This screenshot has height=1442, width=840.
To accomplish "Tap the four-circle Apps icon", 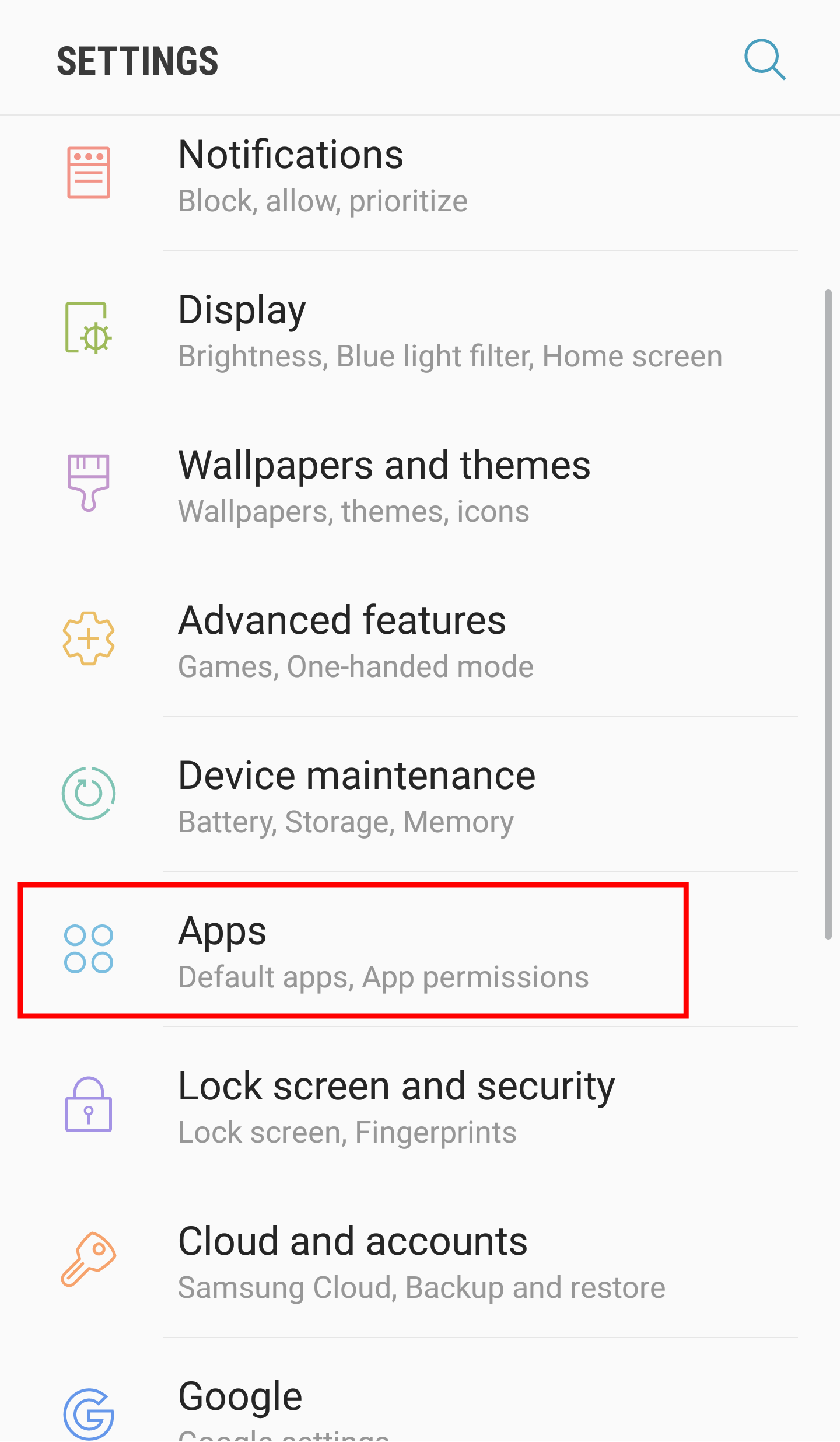I will 89,949.
